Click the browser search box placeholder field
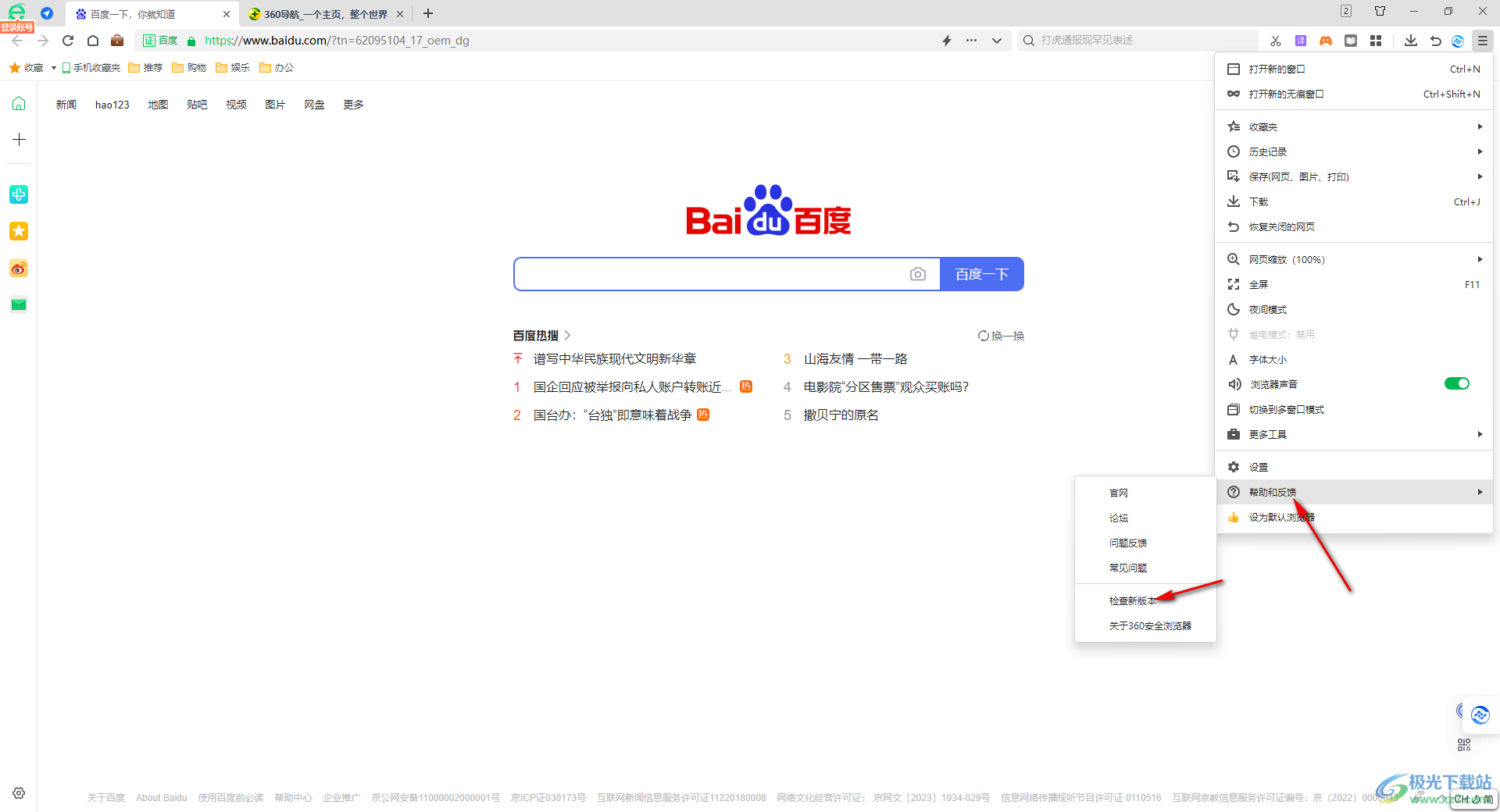 (x=1139, y=41)
